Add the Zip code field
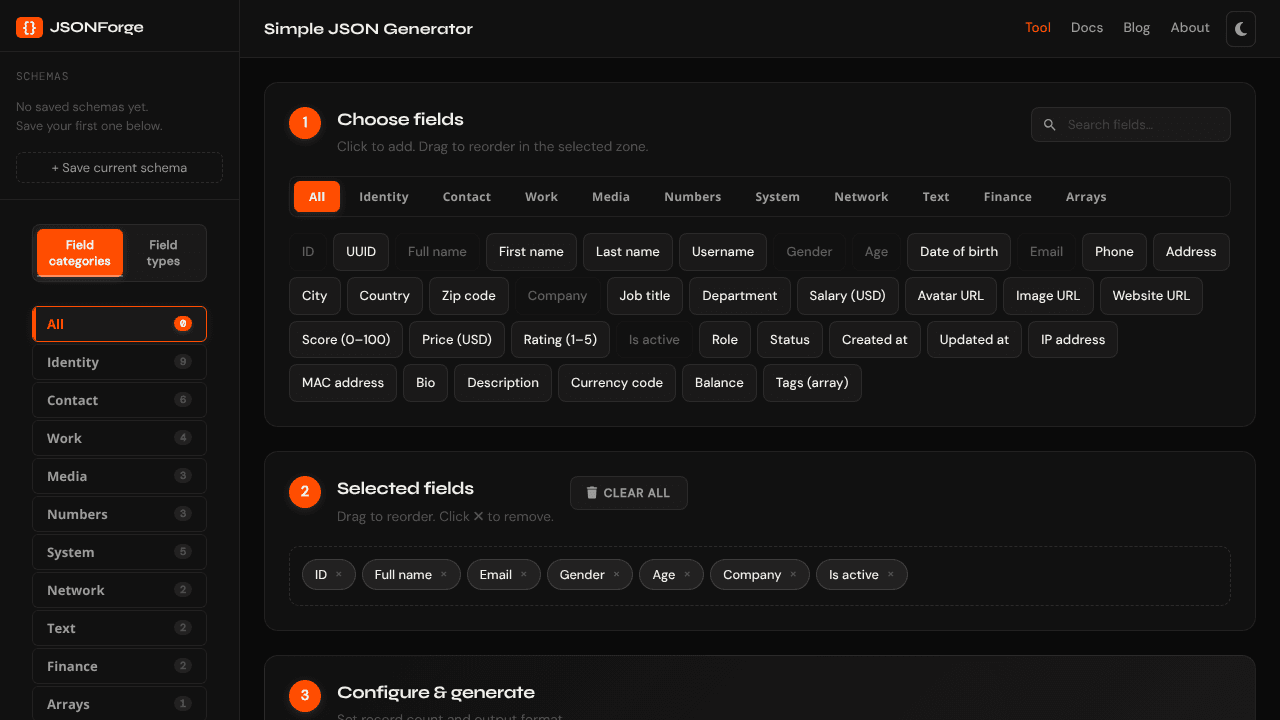Viewport: 1280px width, 720px height. [469, 296]
